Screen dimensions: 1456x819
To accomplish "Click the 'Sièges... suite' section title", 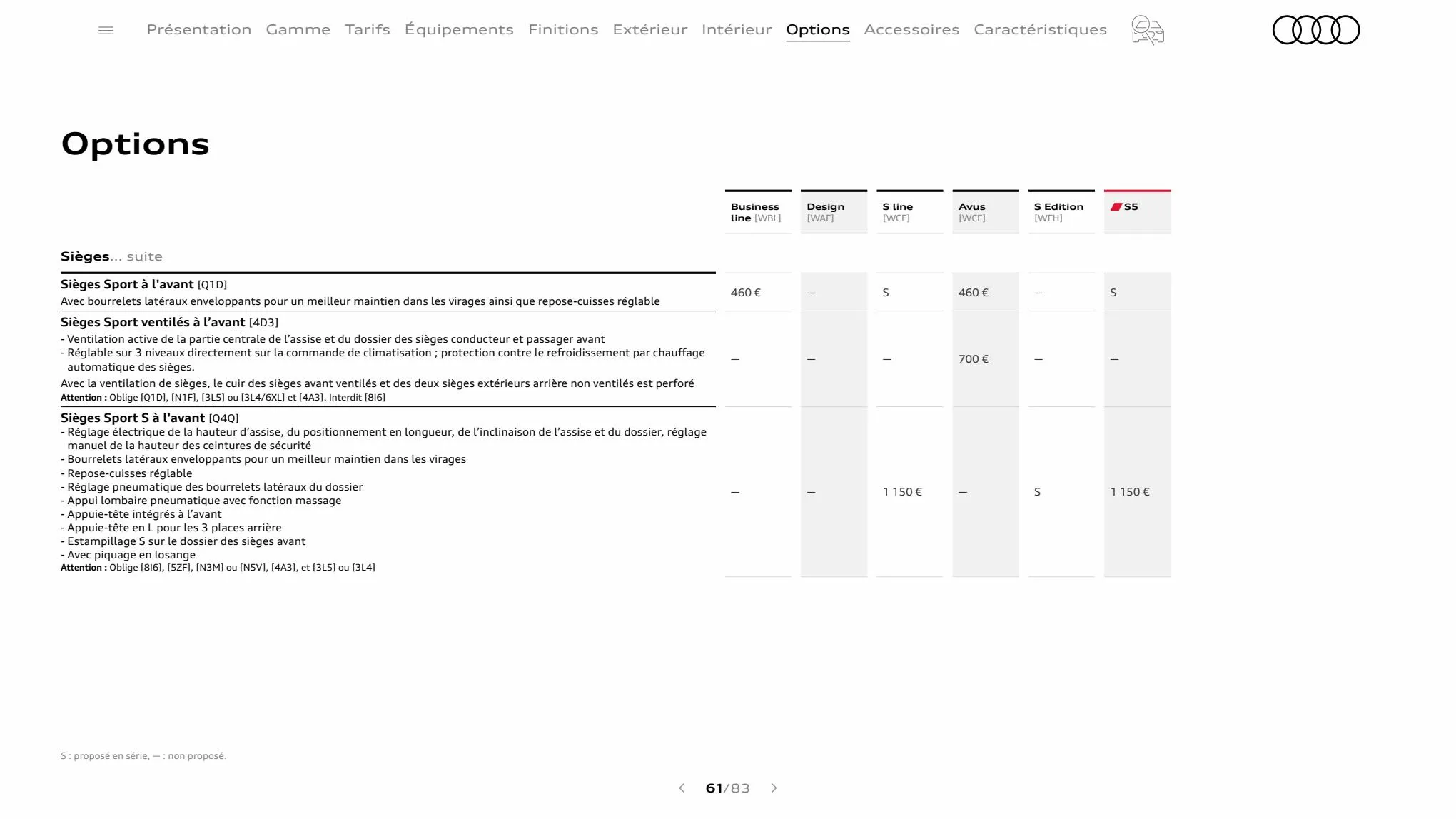I will pos(111,256).
